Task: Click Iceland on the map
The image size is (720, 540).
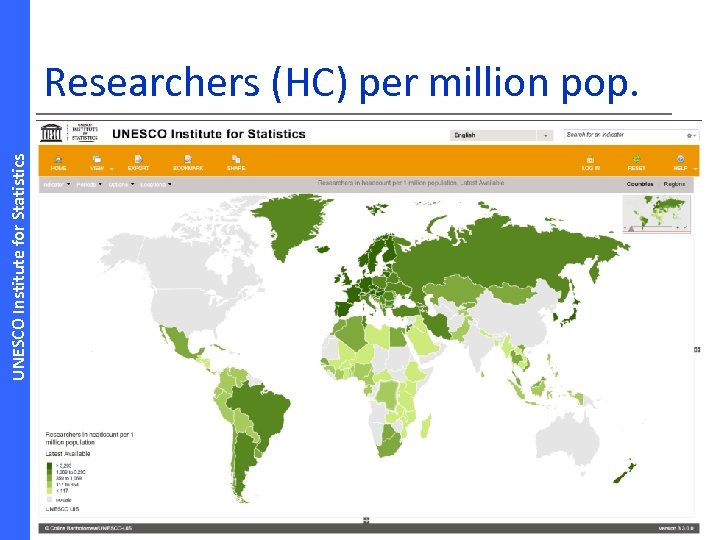Action: 323,249
